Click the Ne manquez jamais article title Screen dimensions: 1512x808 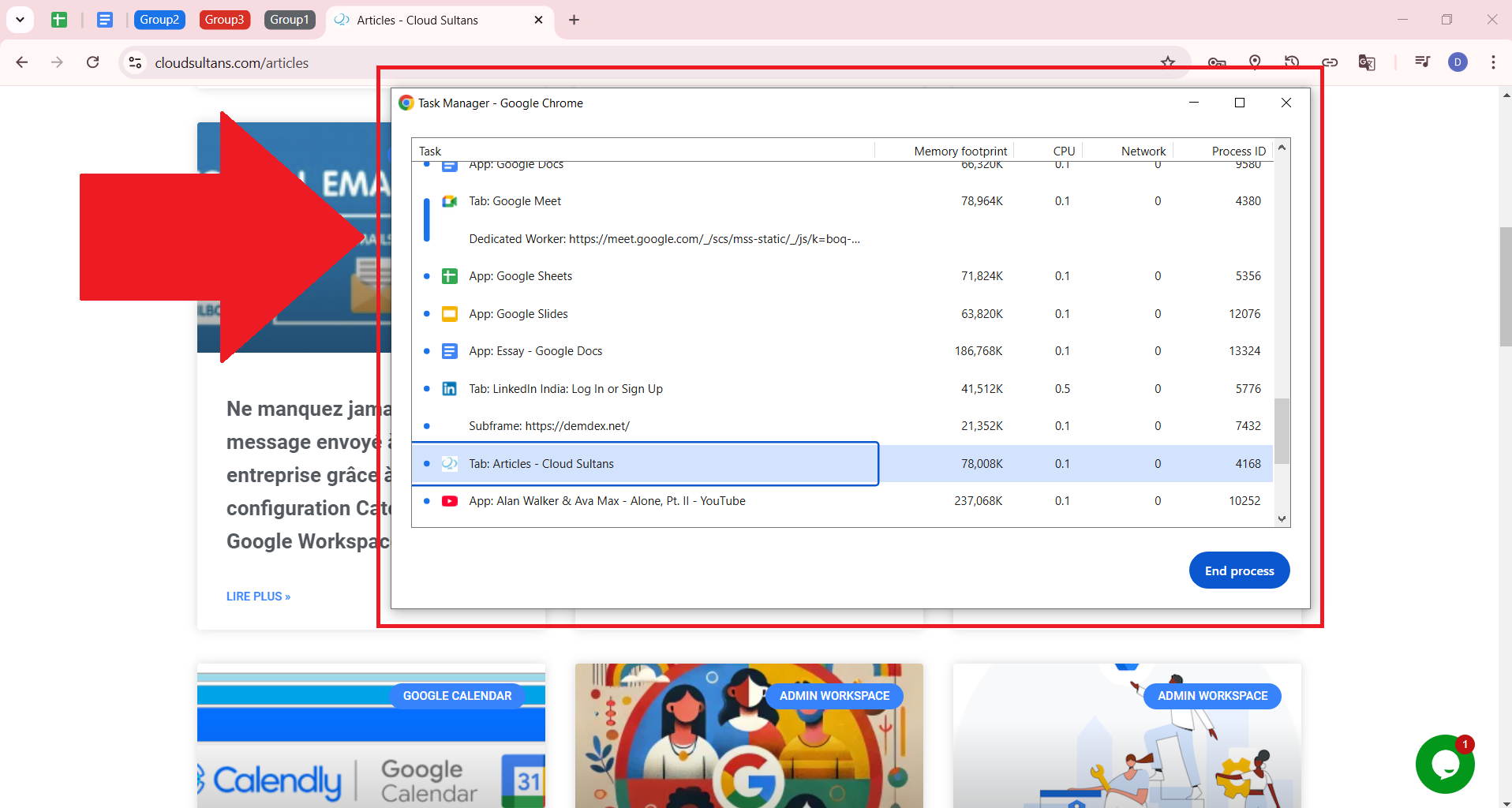(x=309, y=475)
